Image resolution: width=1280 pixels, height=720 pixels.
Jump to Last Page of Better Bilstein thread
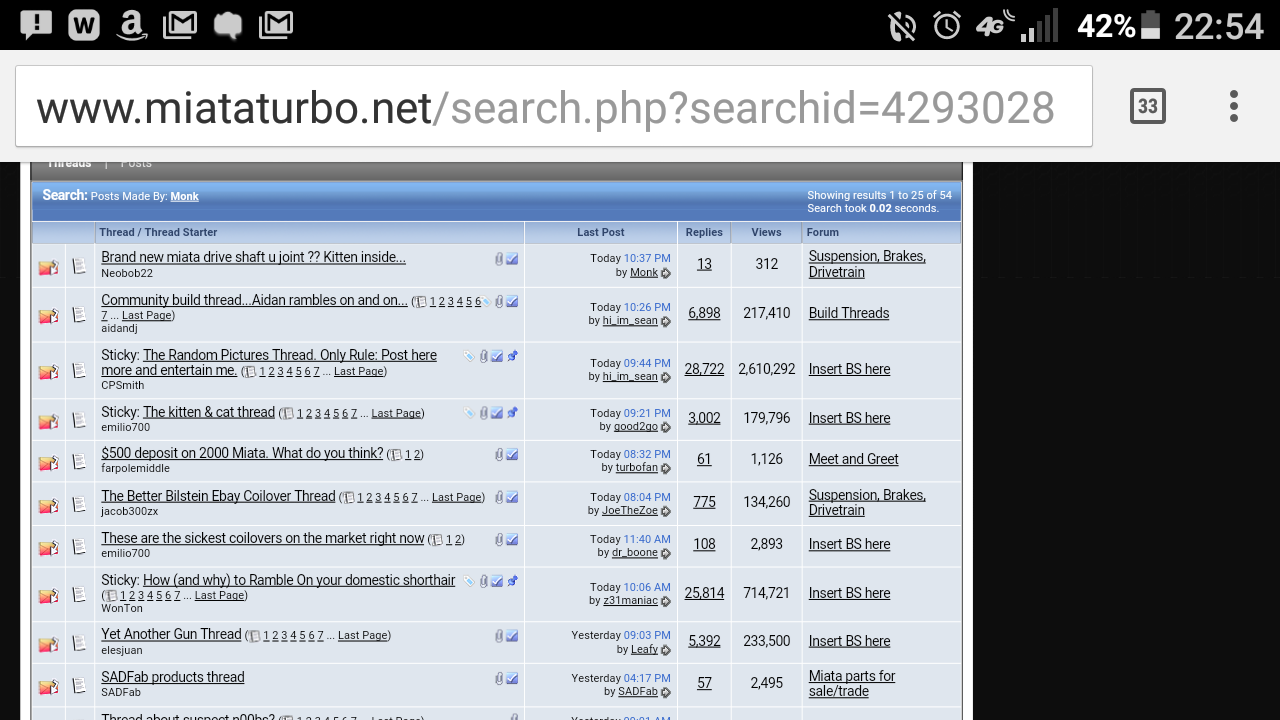[457, 498]
